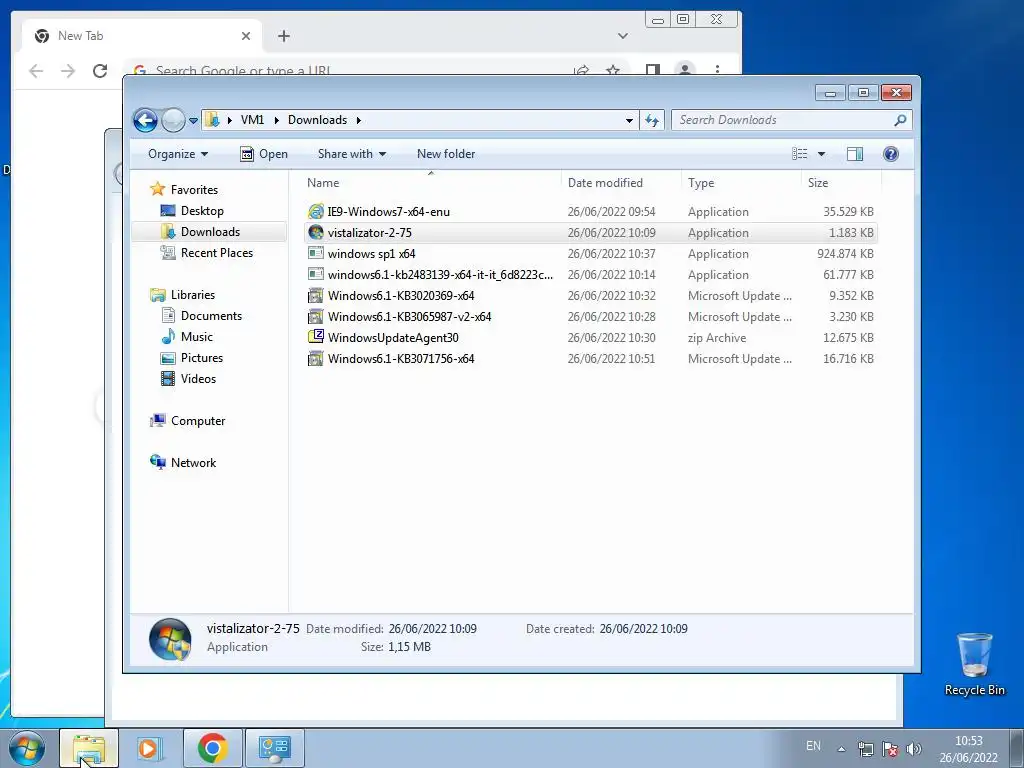Click the Chrome back arrow
This screenshot has width=1024, height=768.
pyautogui.click(x=36, y=71)
